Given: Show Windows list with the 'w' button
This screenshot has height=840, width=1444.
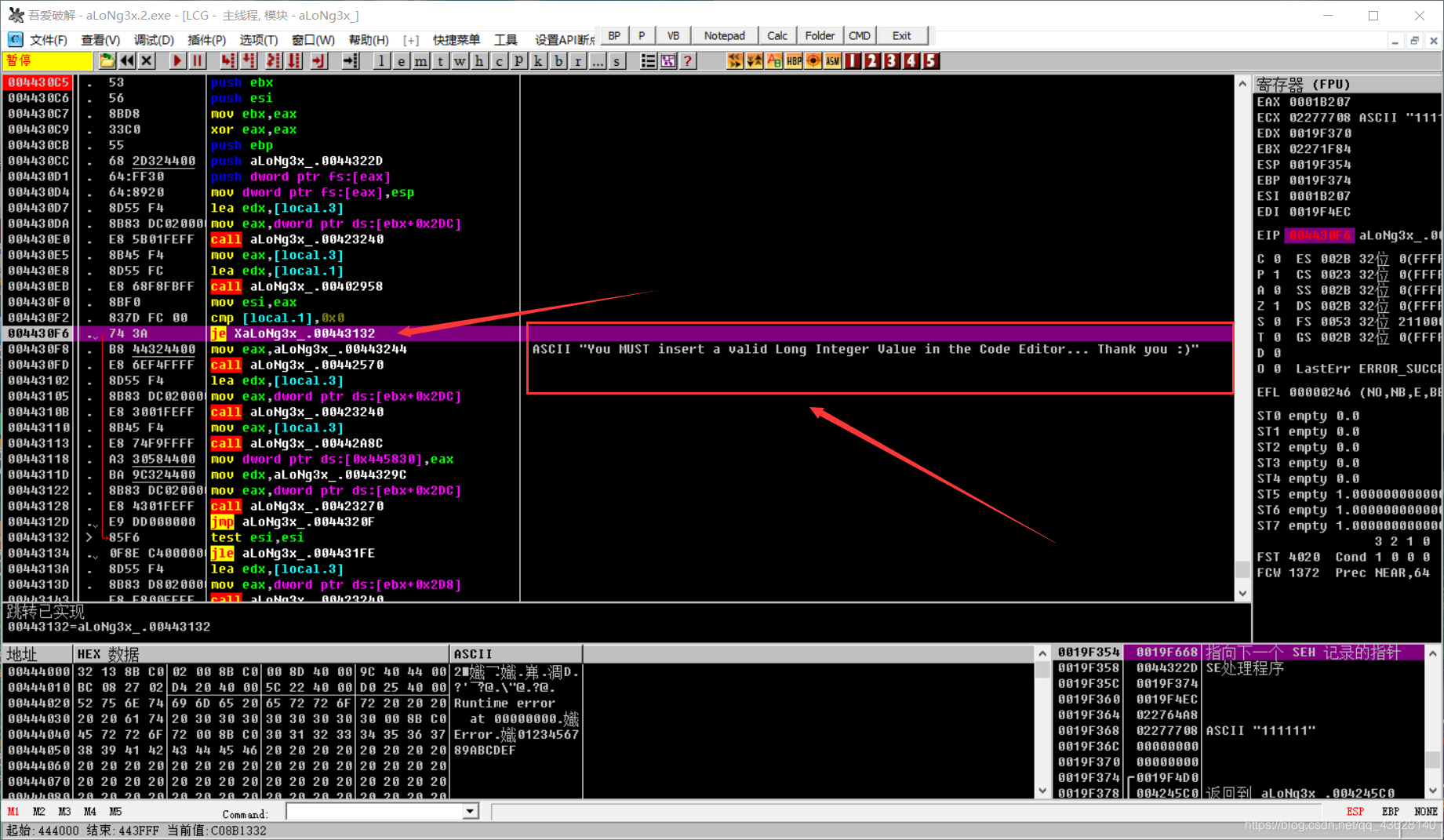Looking at the screenshot, I should [x=460, y=60].
